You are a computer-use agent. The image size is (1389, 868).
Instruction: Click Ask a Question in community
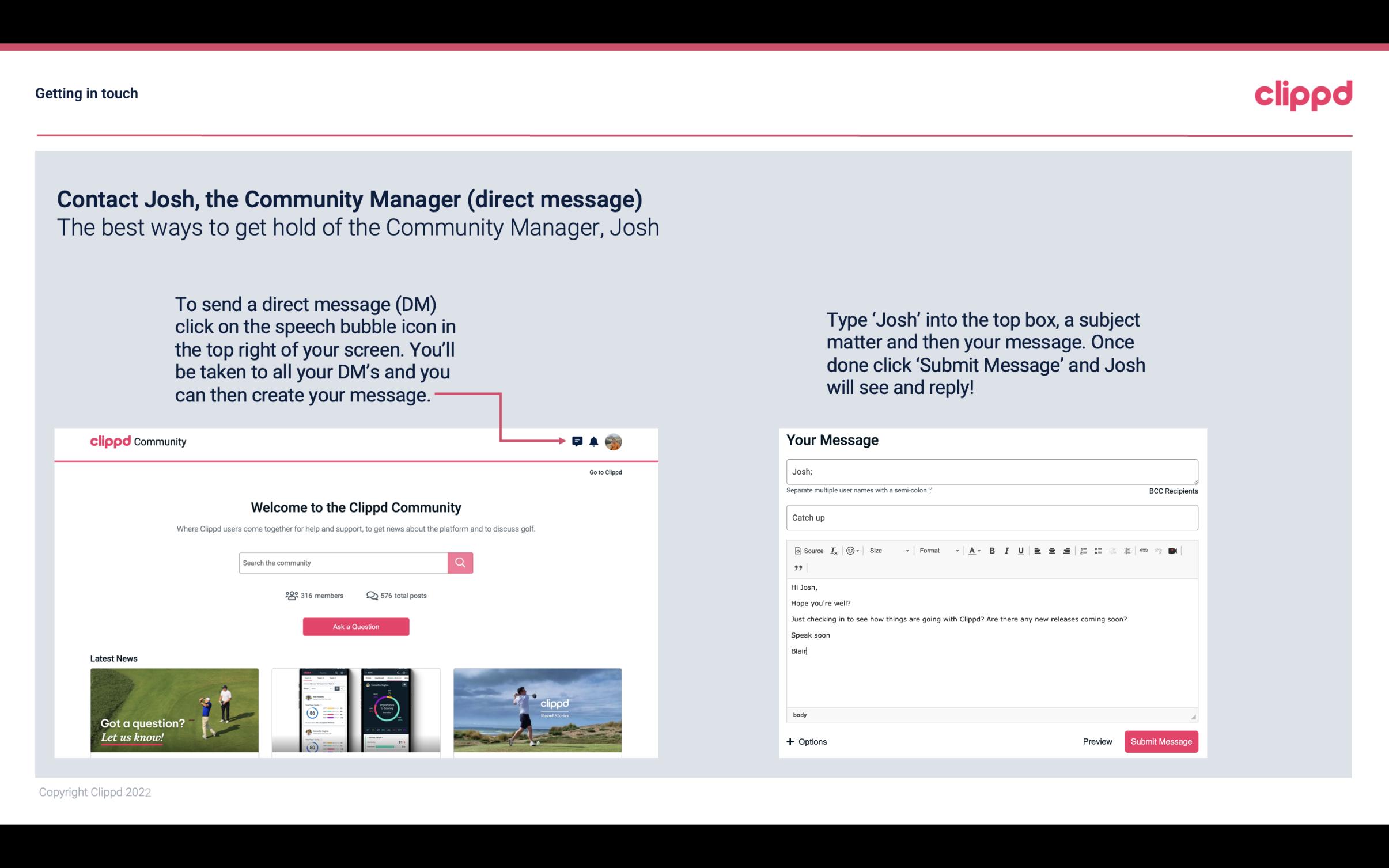pyautogui.click(x=356, y=626)
